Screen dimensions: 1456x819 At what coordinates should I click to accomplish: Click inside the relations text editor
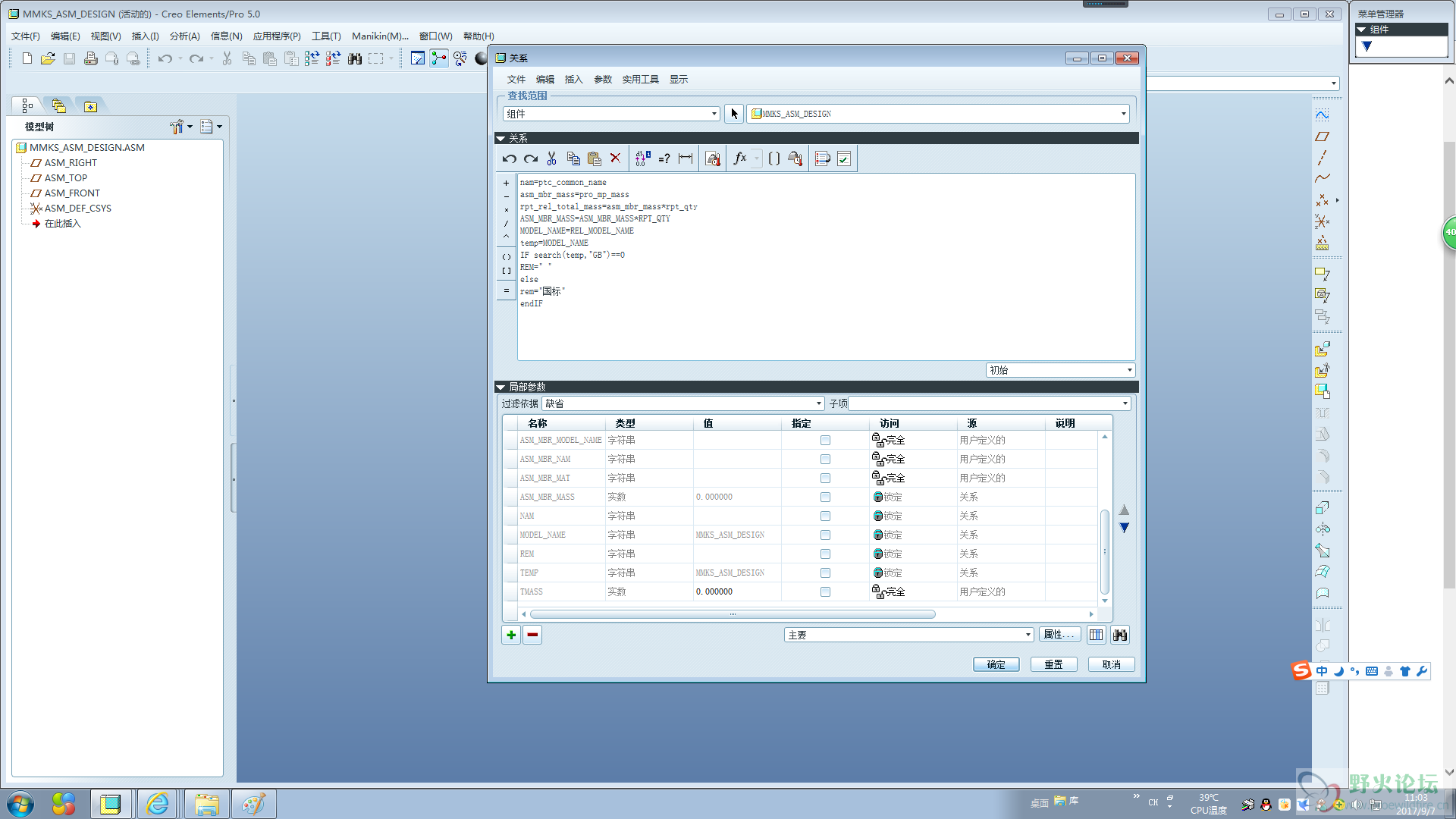[826, 267]
